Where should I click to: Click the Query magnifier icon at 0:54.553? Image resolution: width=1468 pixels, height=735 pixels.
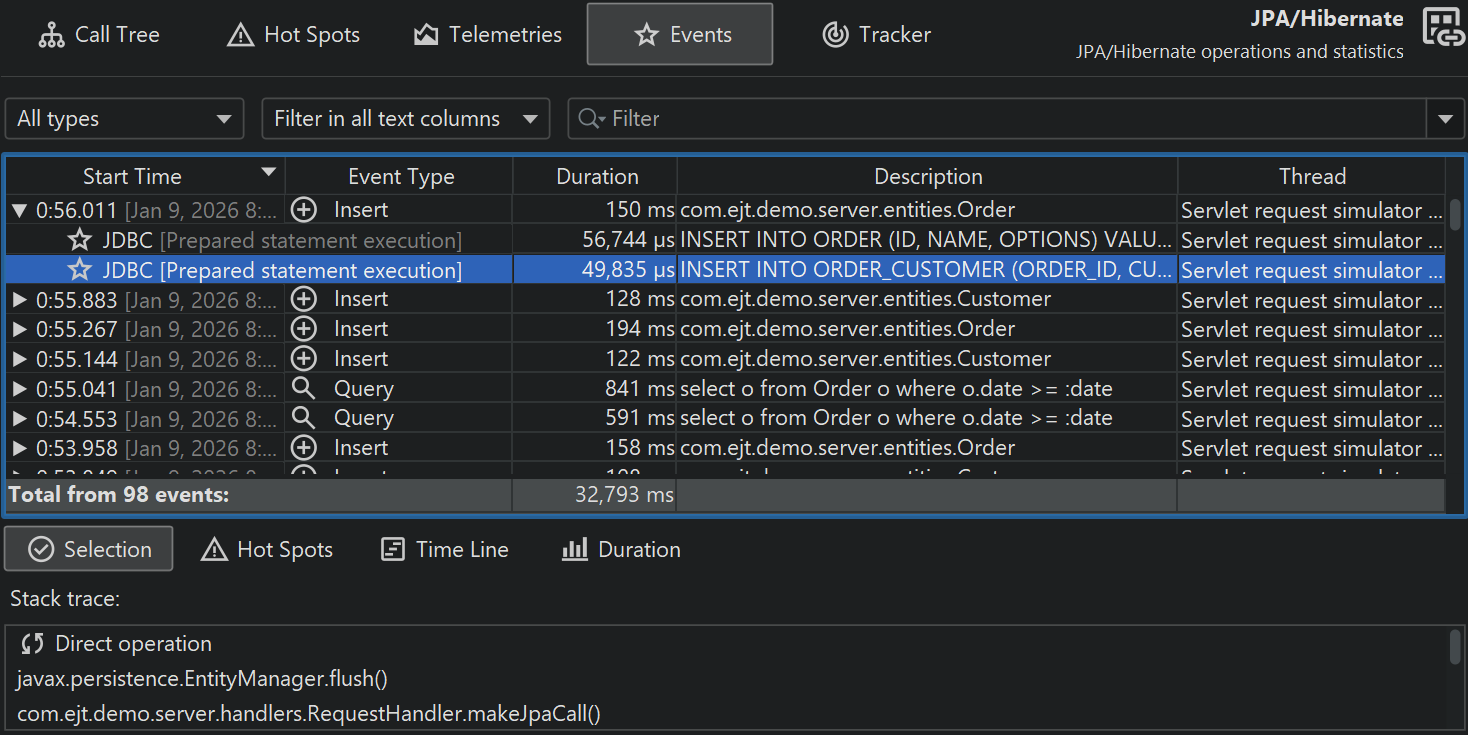coord(303,418)
